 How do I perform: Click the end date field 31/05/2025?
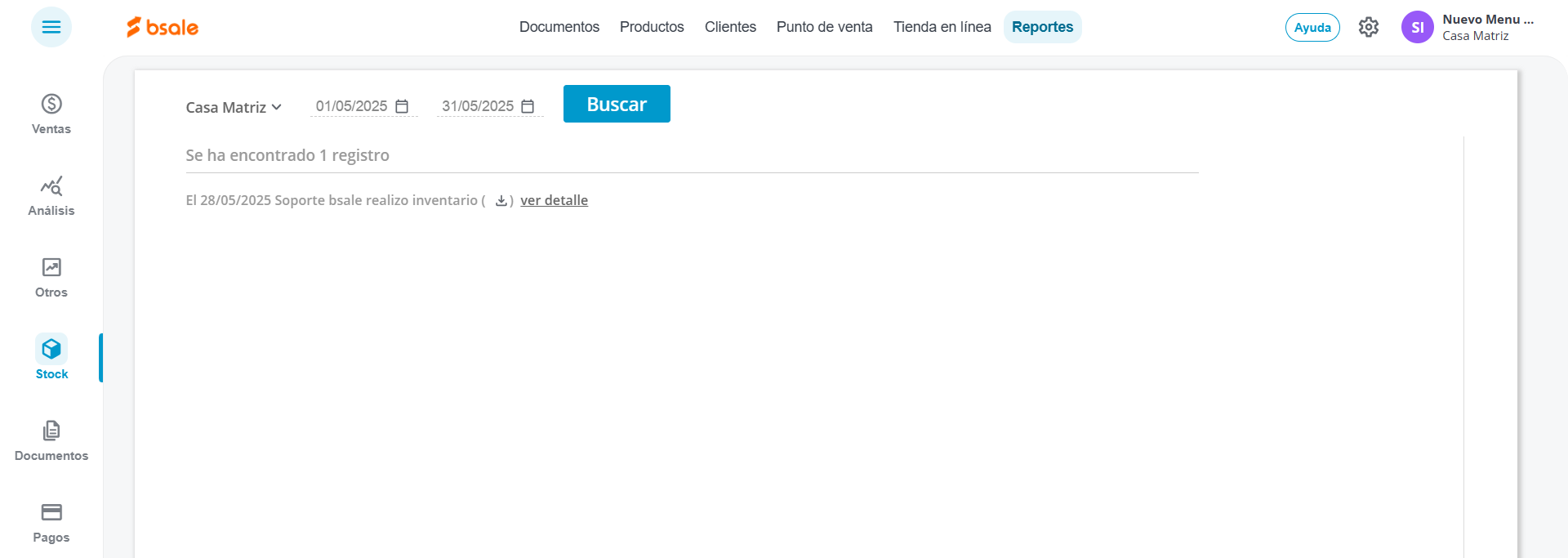(x=489, y=106)
